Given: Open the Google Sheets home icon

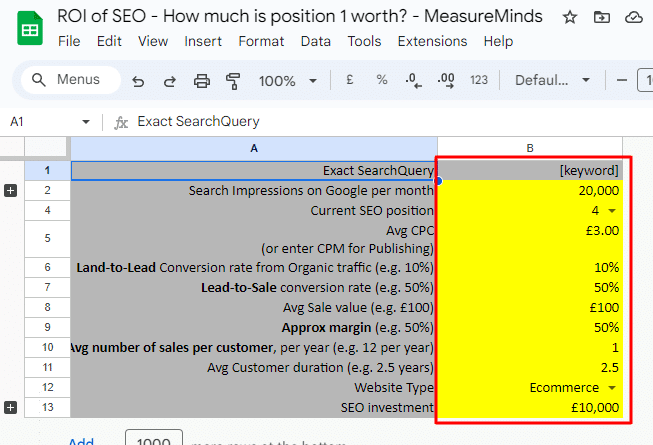Looking at the screenshot, I should (30, 28).
